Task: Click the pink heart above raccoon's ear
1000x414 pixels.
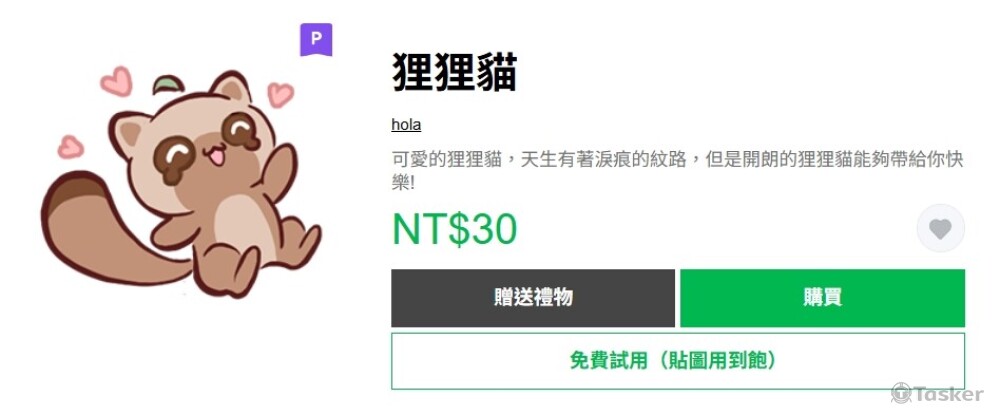Action: [117, 82]
